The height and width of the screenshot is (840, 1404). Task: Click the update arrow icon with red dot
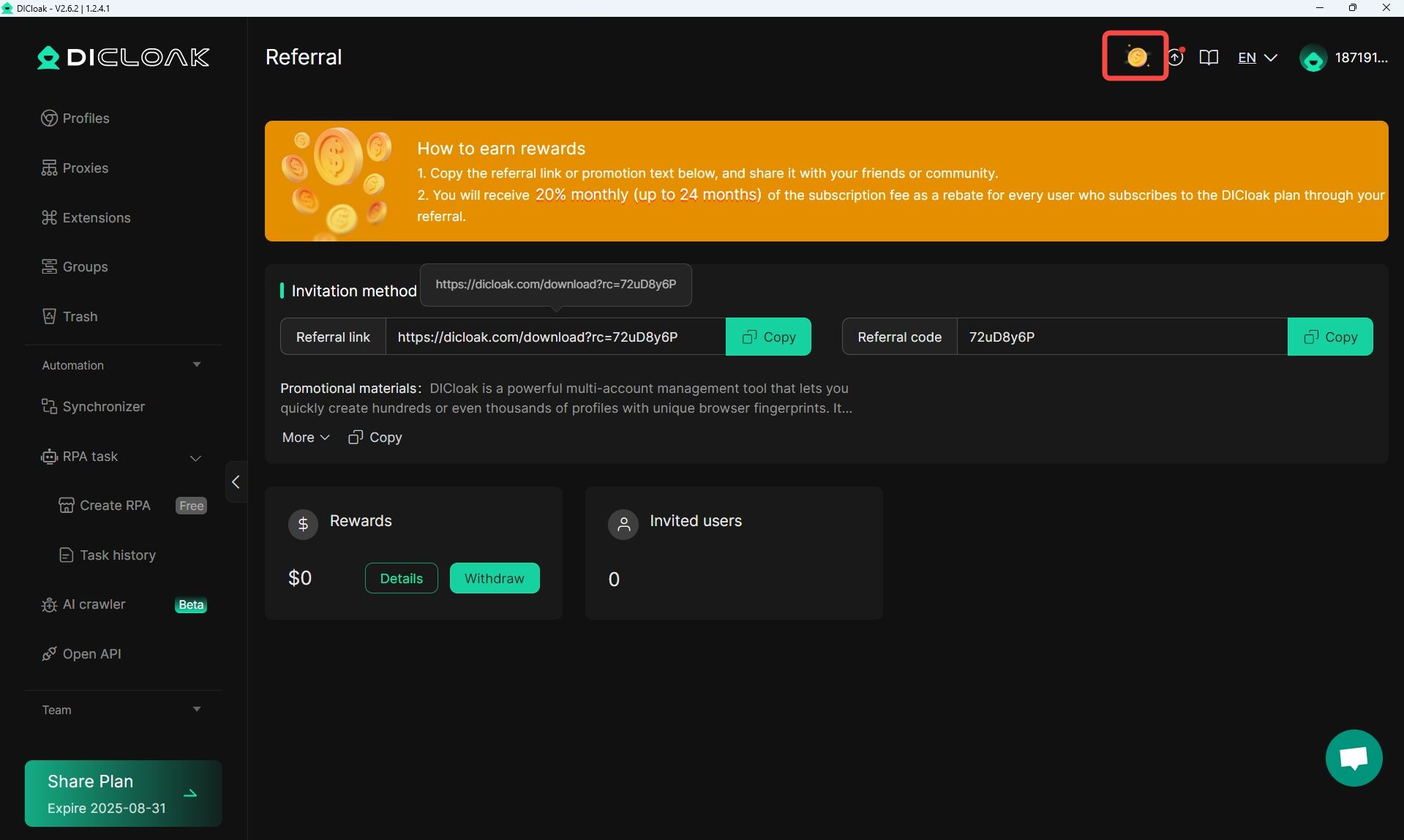click(x=1175, y=57)
